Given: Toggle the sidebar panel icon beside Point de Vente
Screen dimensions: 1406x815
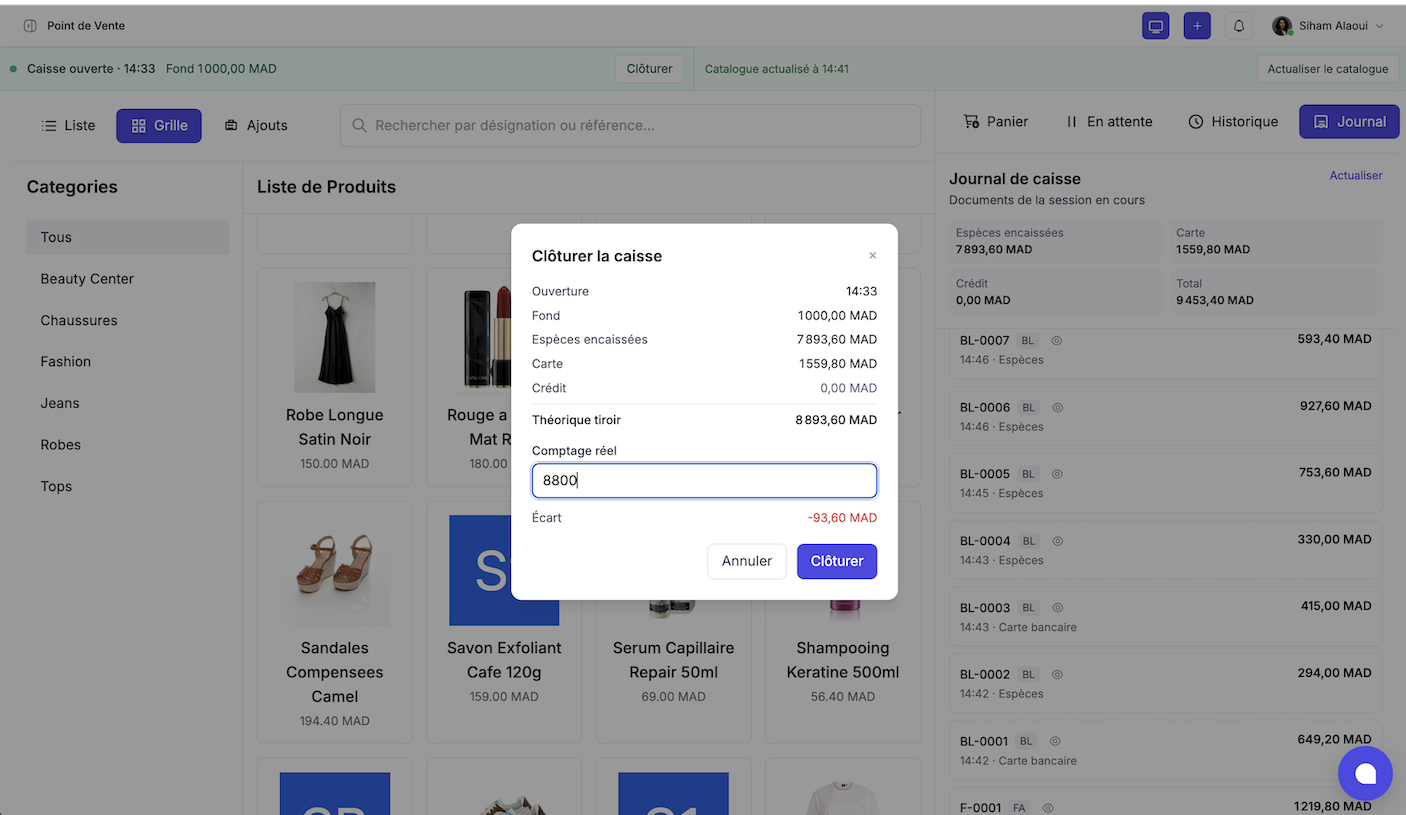Looking at the screenshot, I should 30,26.
